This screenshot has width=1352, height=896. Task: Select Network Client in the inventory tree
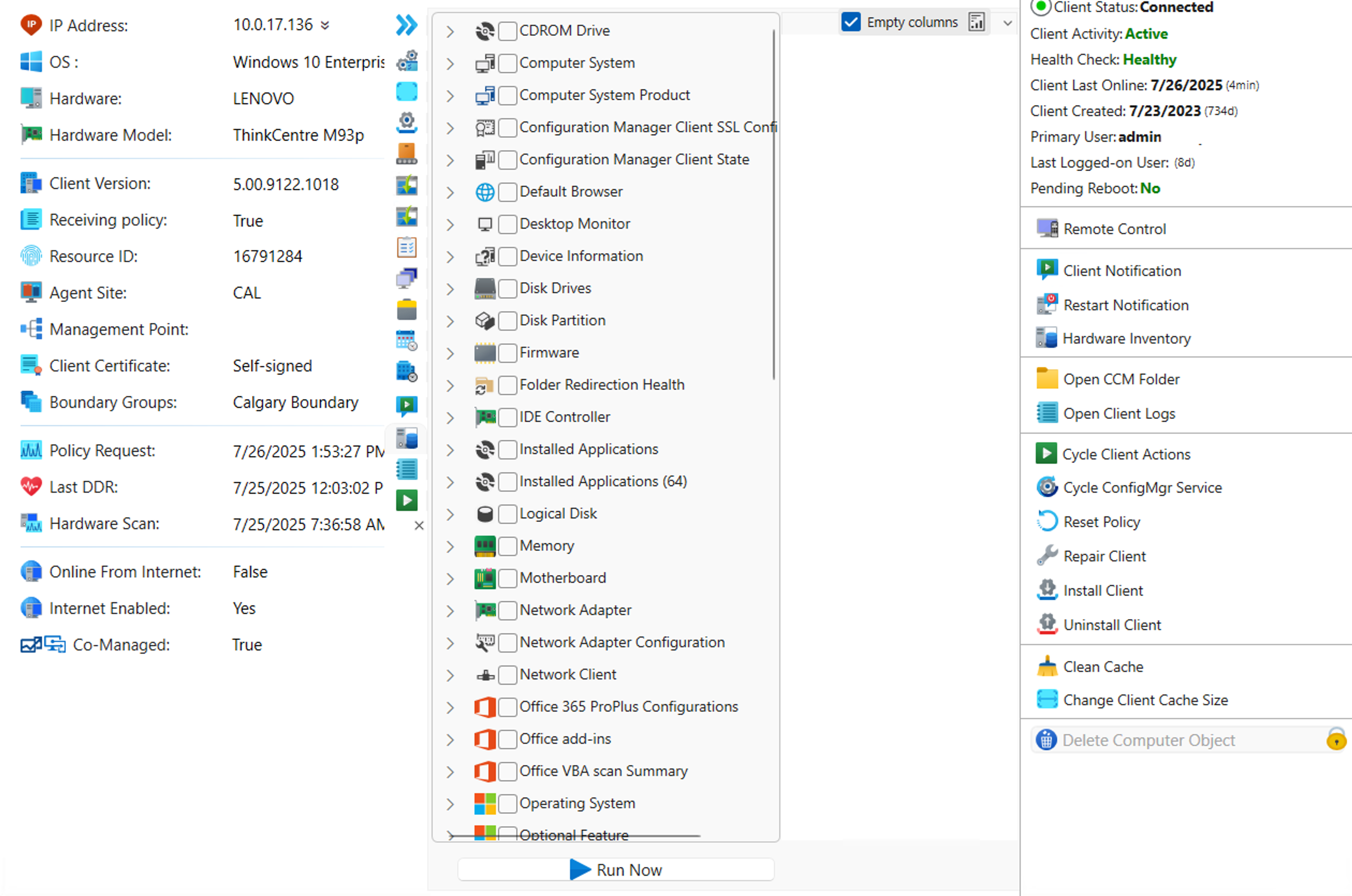568,674
